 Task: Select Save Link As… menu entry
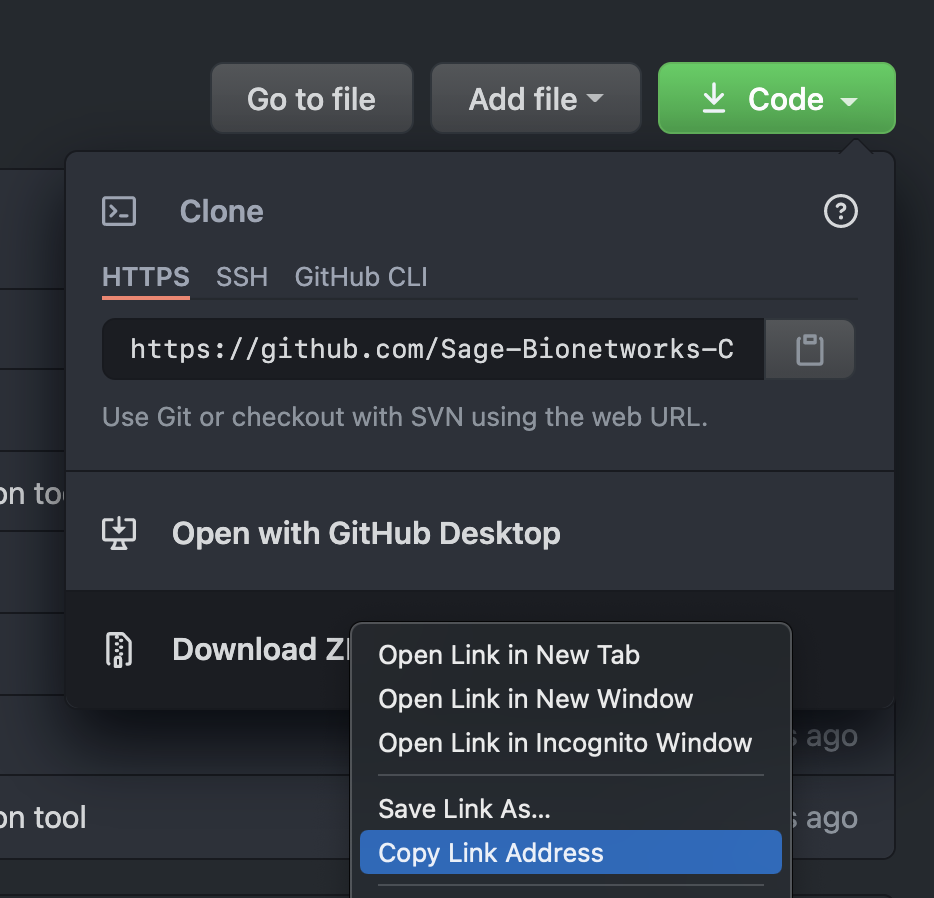click(x=571, y=809)
